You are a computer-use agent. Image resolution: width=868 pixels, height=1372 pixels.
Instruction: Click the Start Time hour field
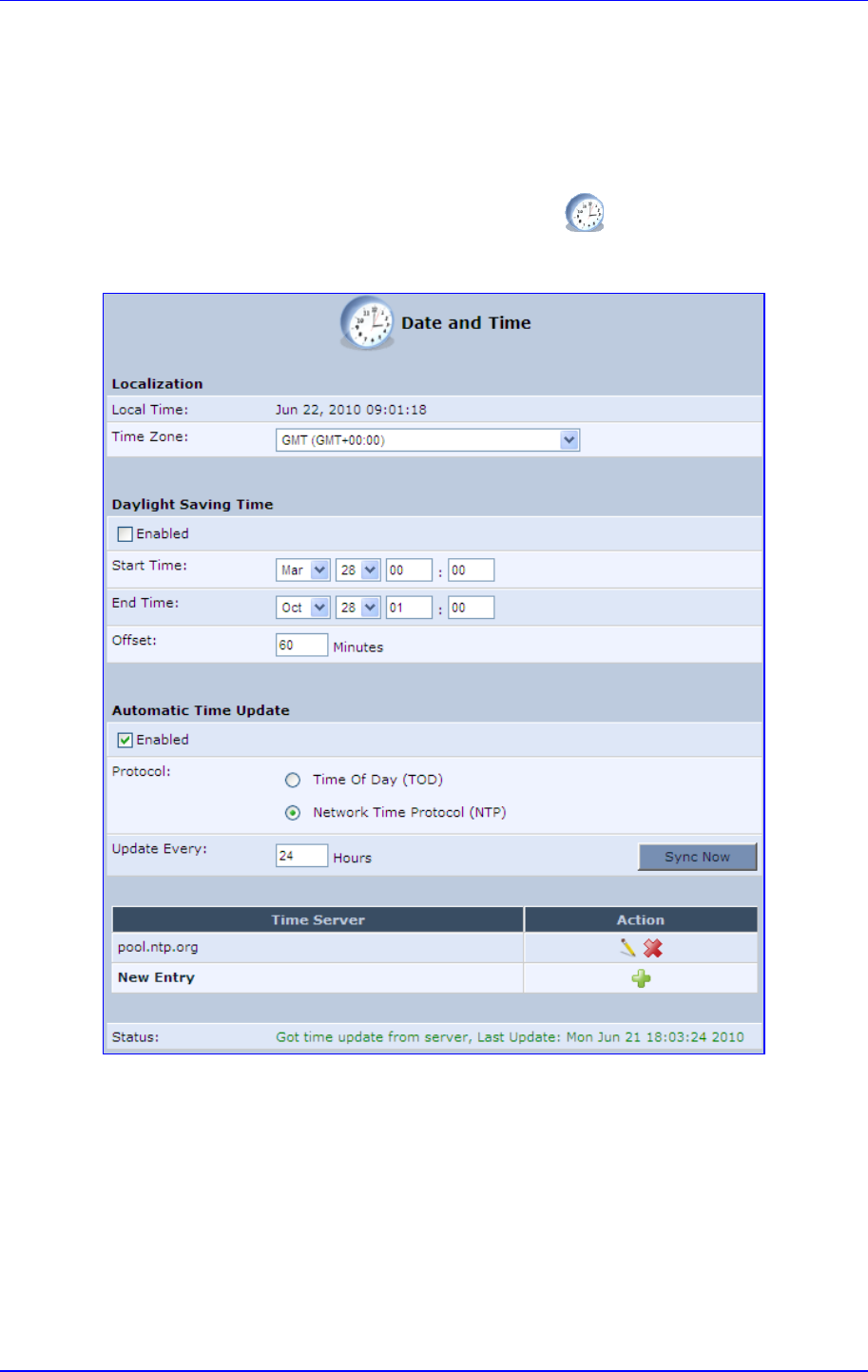pyautogui.click(x=410, y=570)
